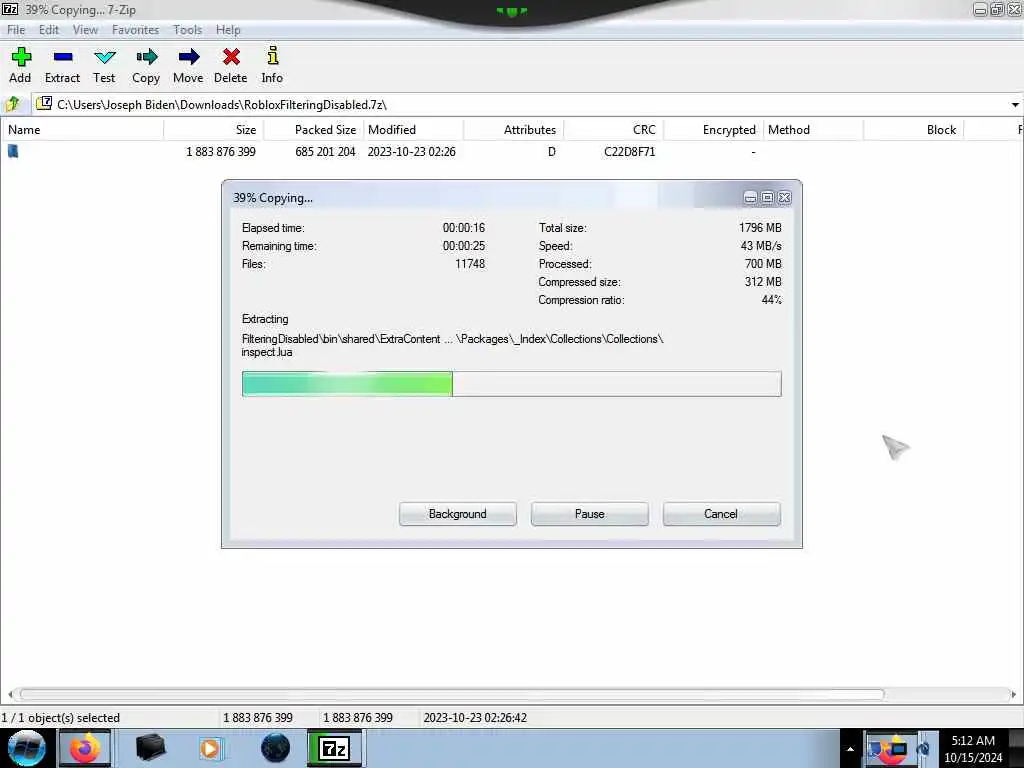1024x768 pixels.
Task: Open the View menu
Action: [85, 29]
